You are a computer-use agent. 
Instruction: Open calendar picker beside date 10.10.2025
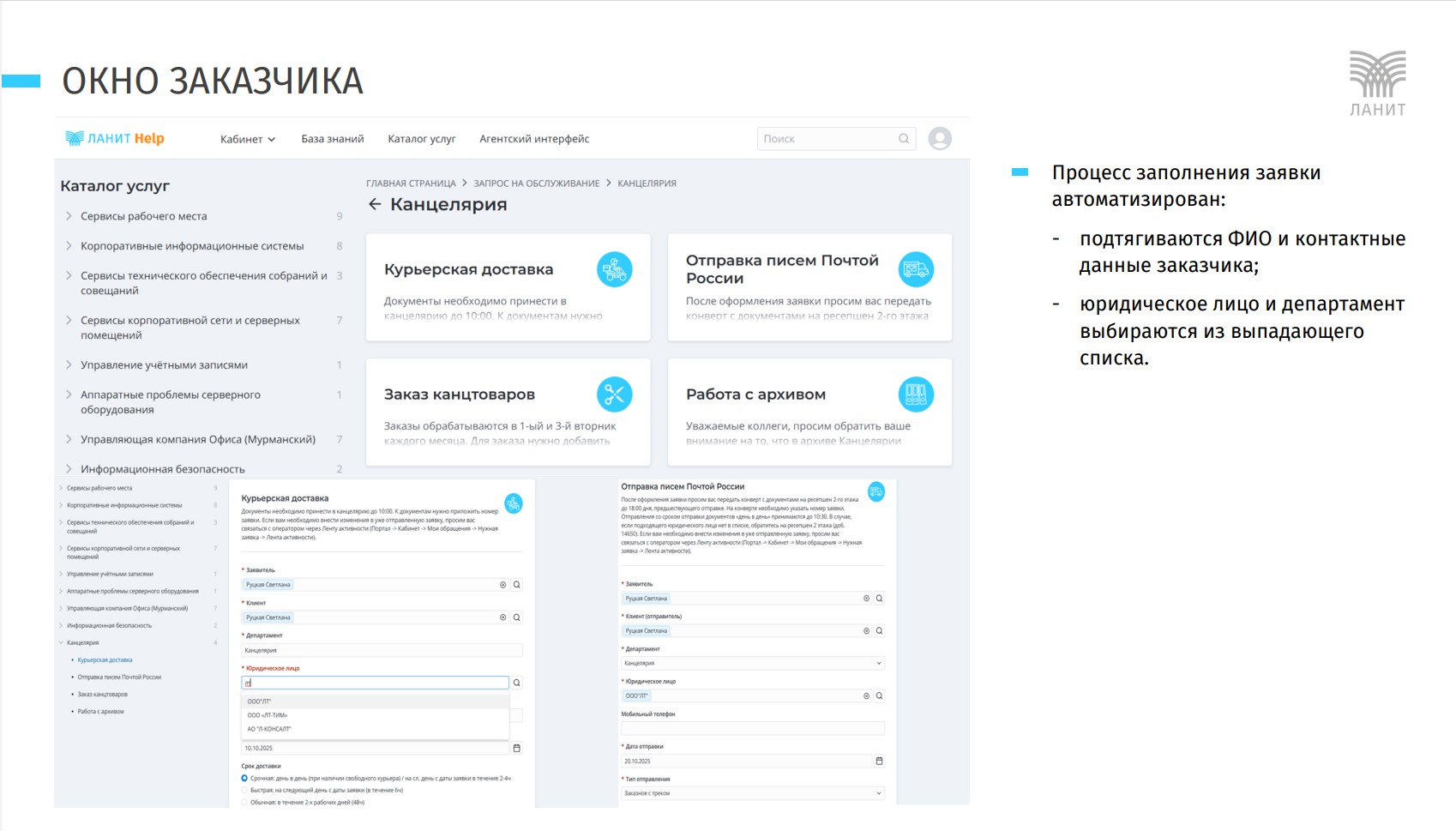pos(517,748)
